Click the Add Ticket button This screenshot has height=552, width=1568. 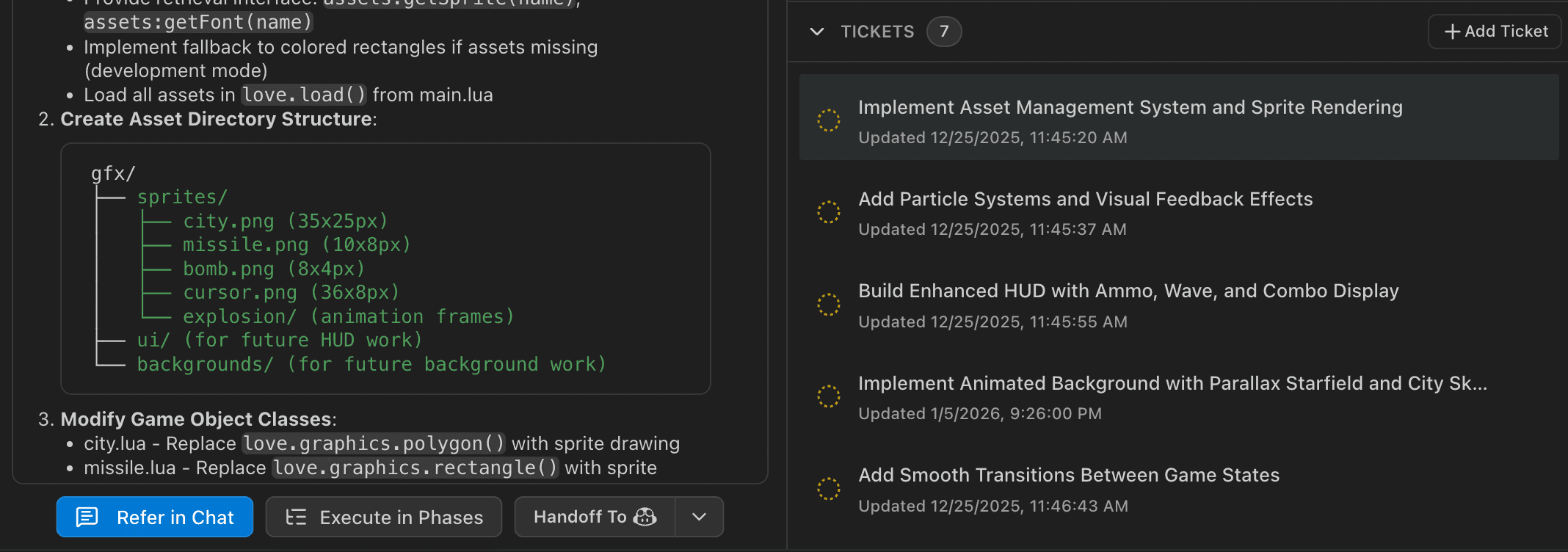pyautogui.click(x=1494, y=31)
